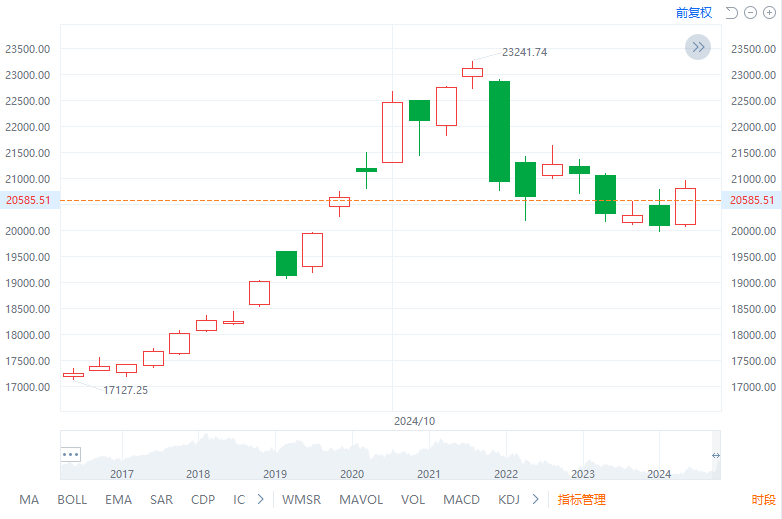782x519 pixels.
Task: Toggle the MACD indicator
Action: (x=461, y=499)
